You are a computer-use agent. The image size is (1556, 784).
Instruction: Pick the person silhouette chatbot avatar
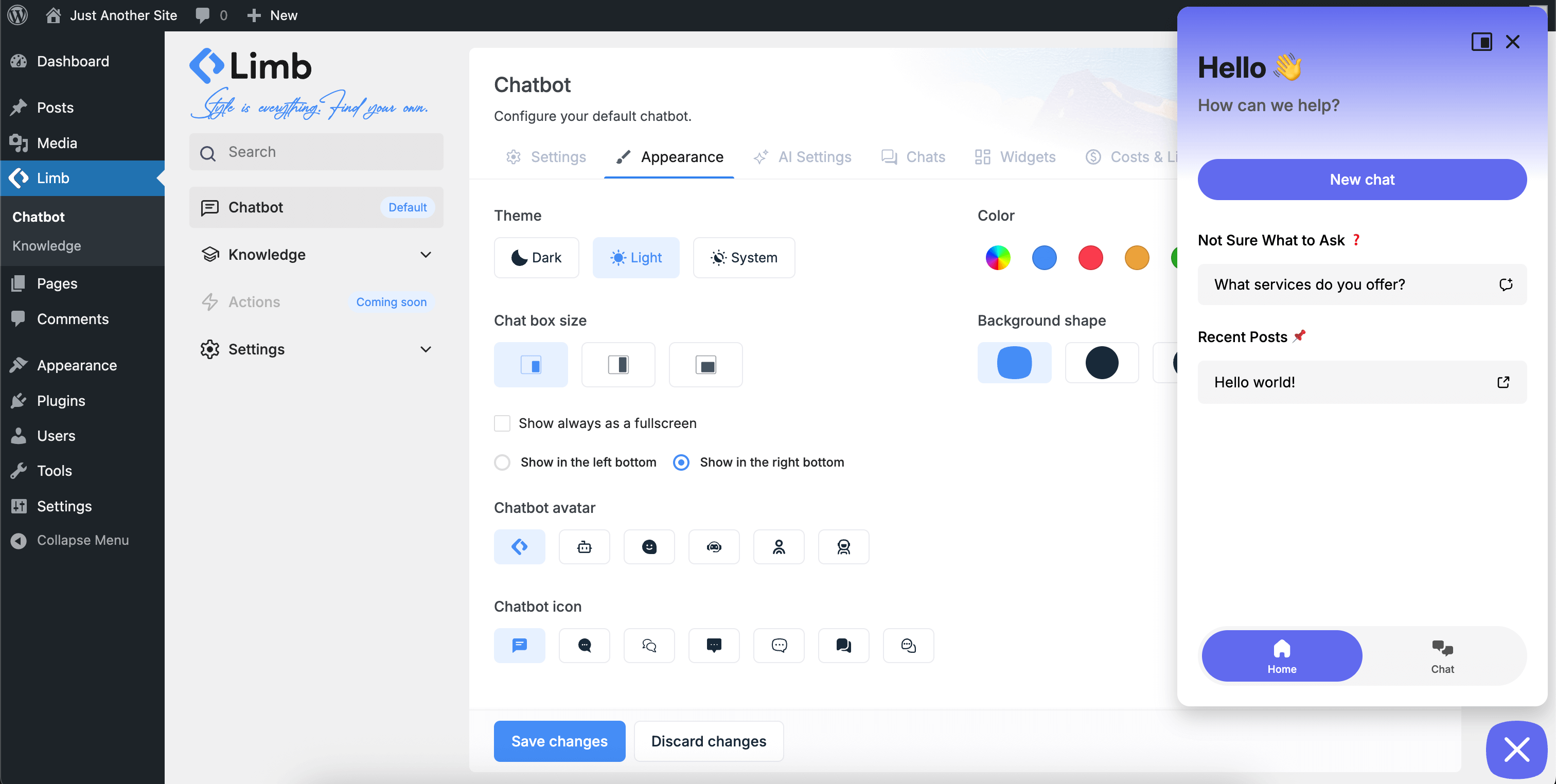pos(779,547)
